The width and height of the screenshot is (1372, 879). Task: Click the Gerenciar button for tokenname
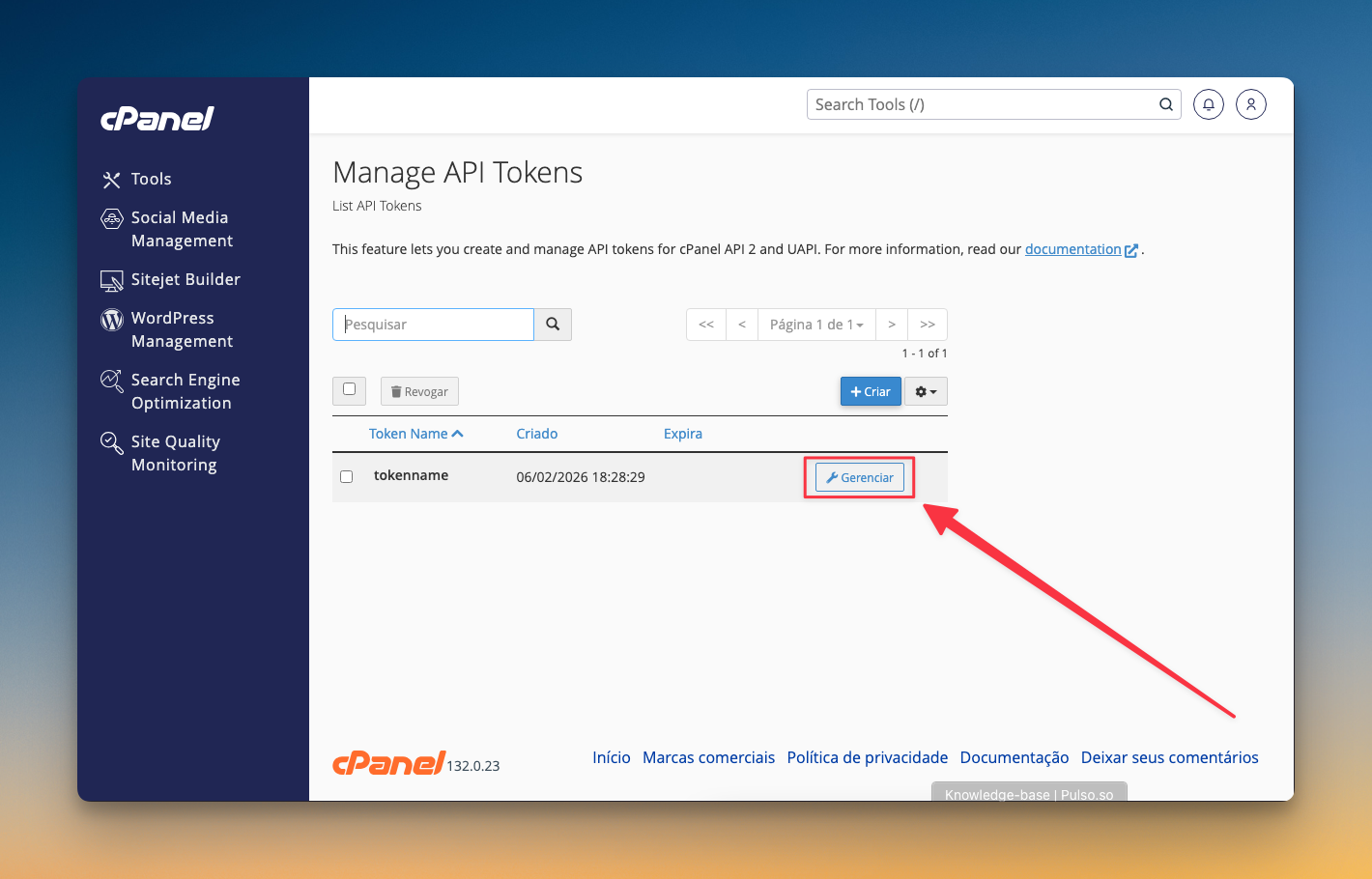pos(859,477)
